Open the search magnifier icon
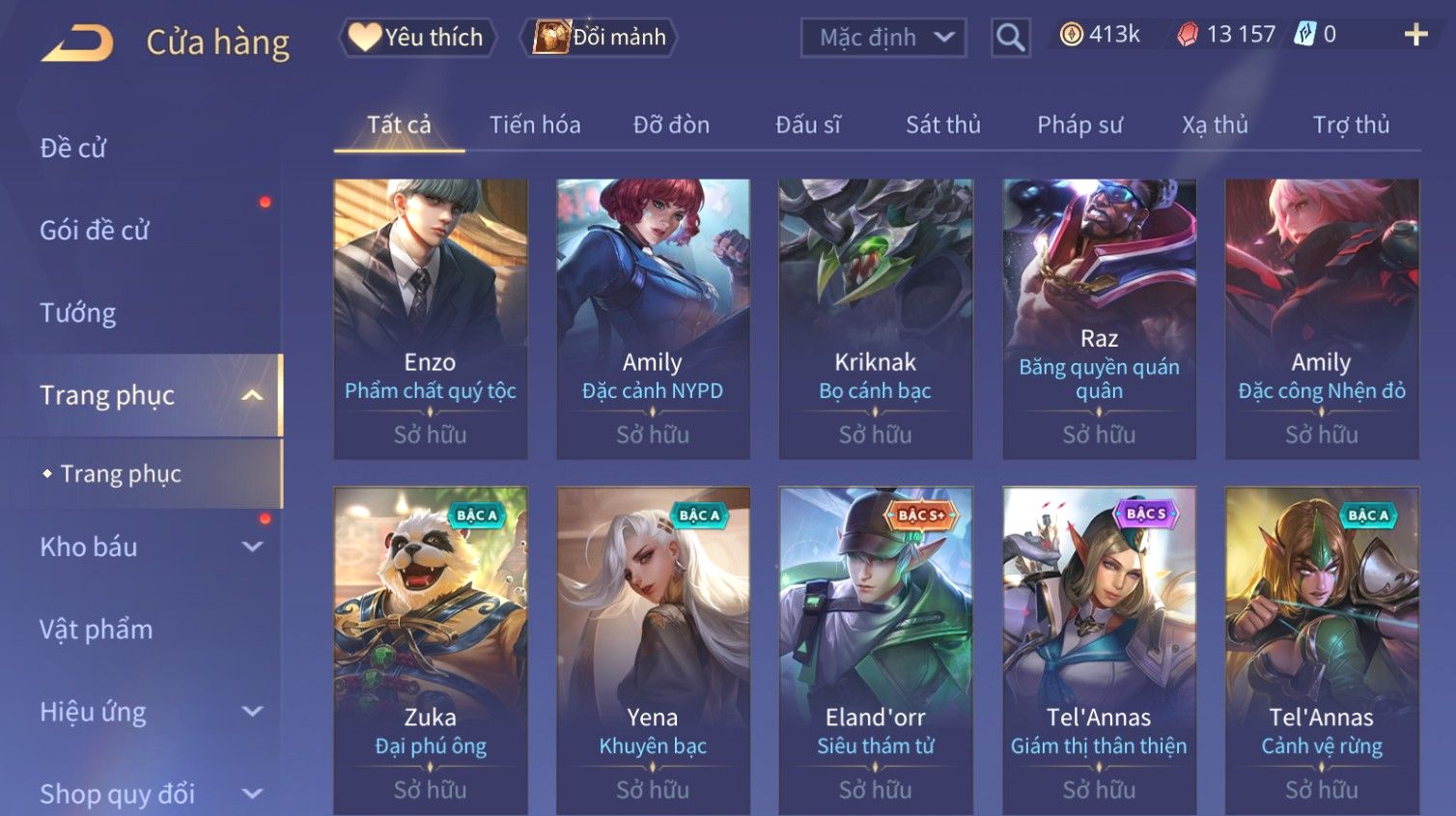Screen dimensions: 1456x816 (x=1011, y=38)
